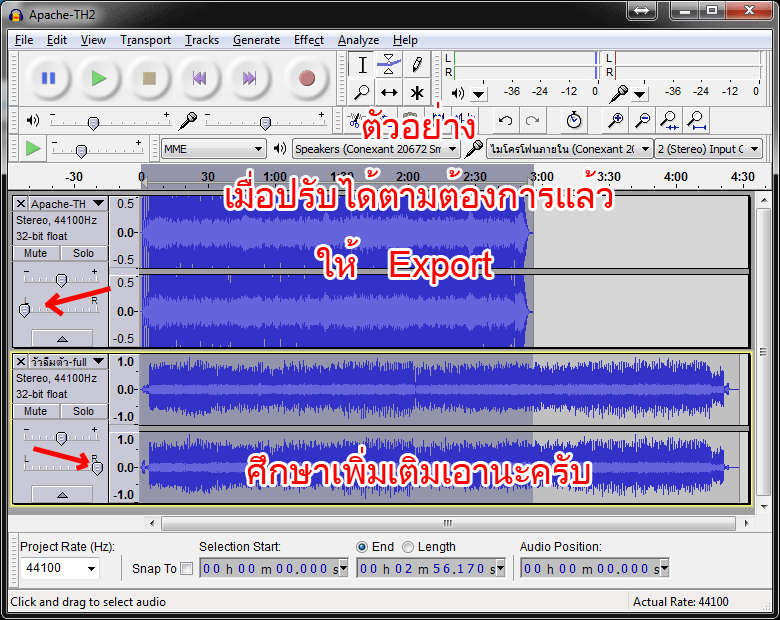The width and height of the screenshot is (780, 620).
Task: Click the Redo arrow icon
Action: point(533,120)
